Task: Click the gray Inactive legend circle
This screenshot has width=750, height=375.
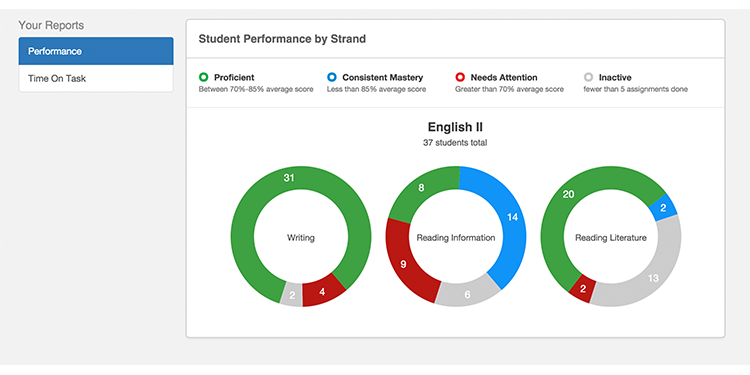Action: click(588, 77)
